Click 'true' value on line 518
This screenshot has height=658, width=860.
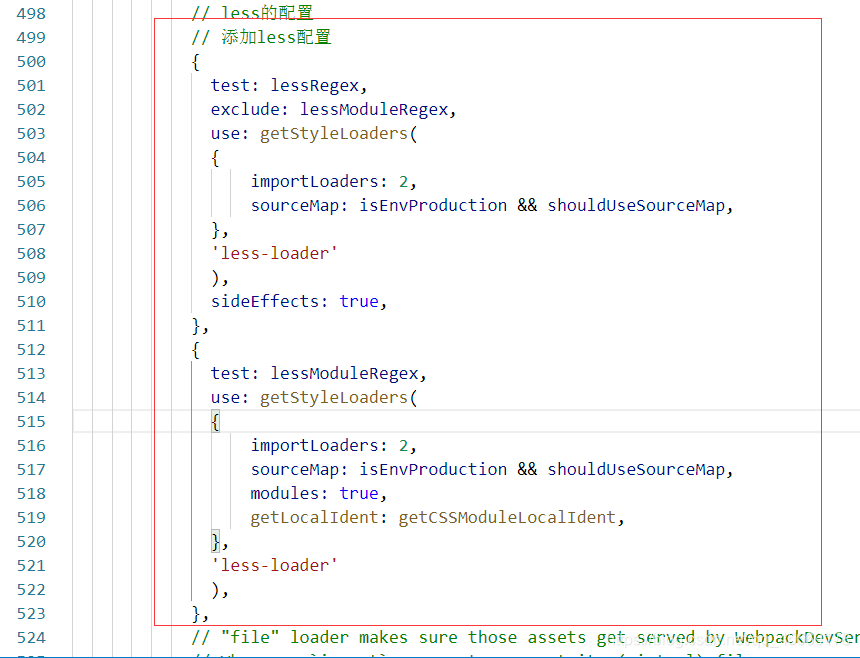click(x=359, y=494)
